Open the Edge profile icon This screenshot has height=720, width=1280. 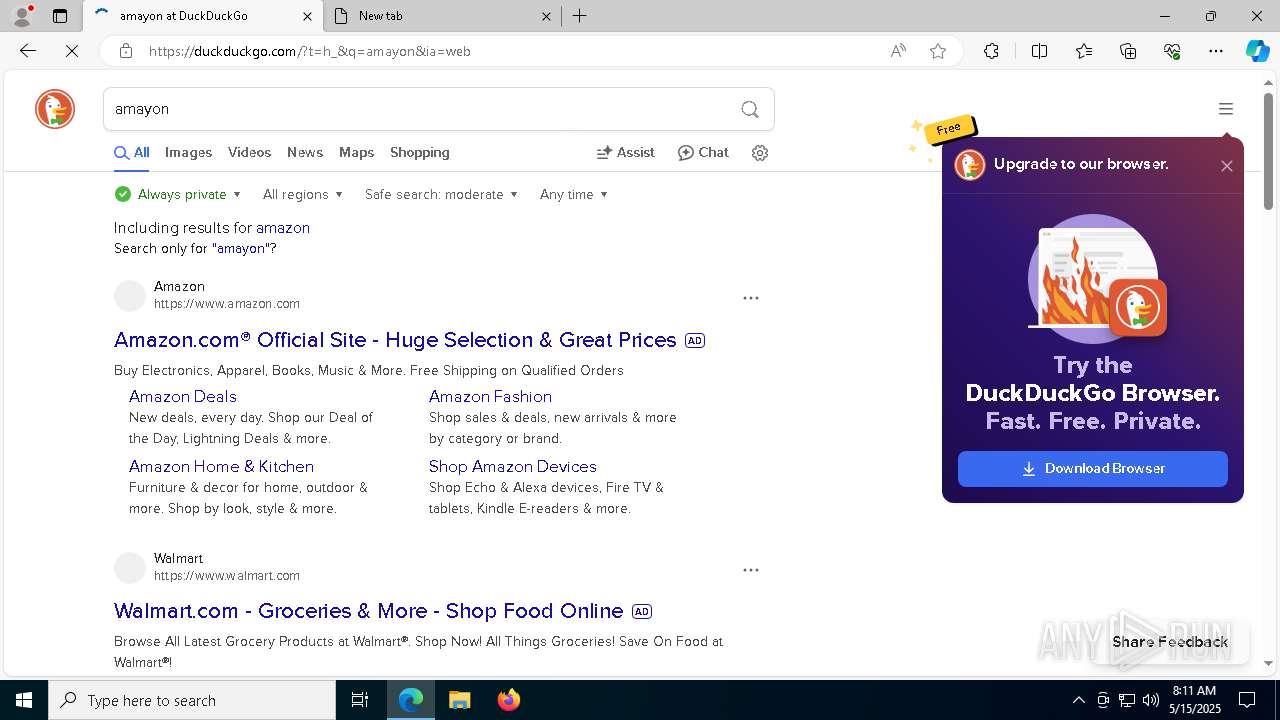(x=22, y=16)
